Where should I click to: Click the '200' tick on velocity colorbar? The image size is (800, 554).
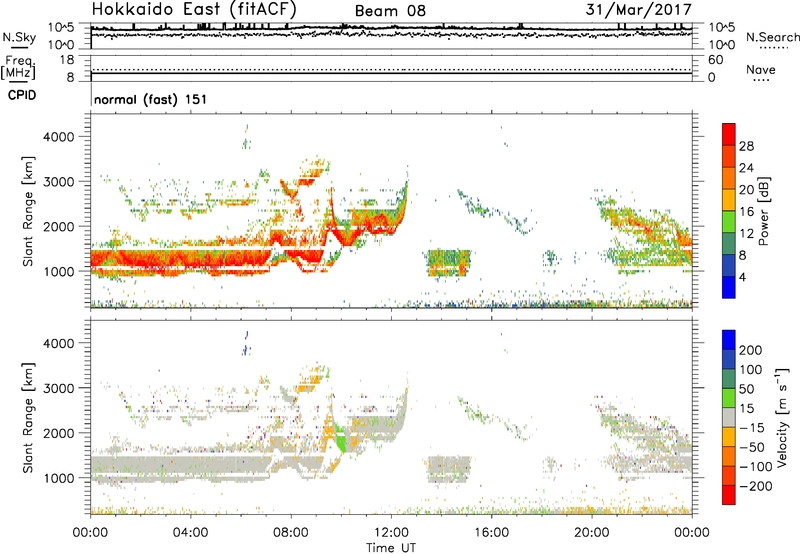click(751, 350)
